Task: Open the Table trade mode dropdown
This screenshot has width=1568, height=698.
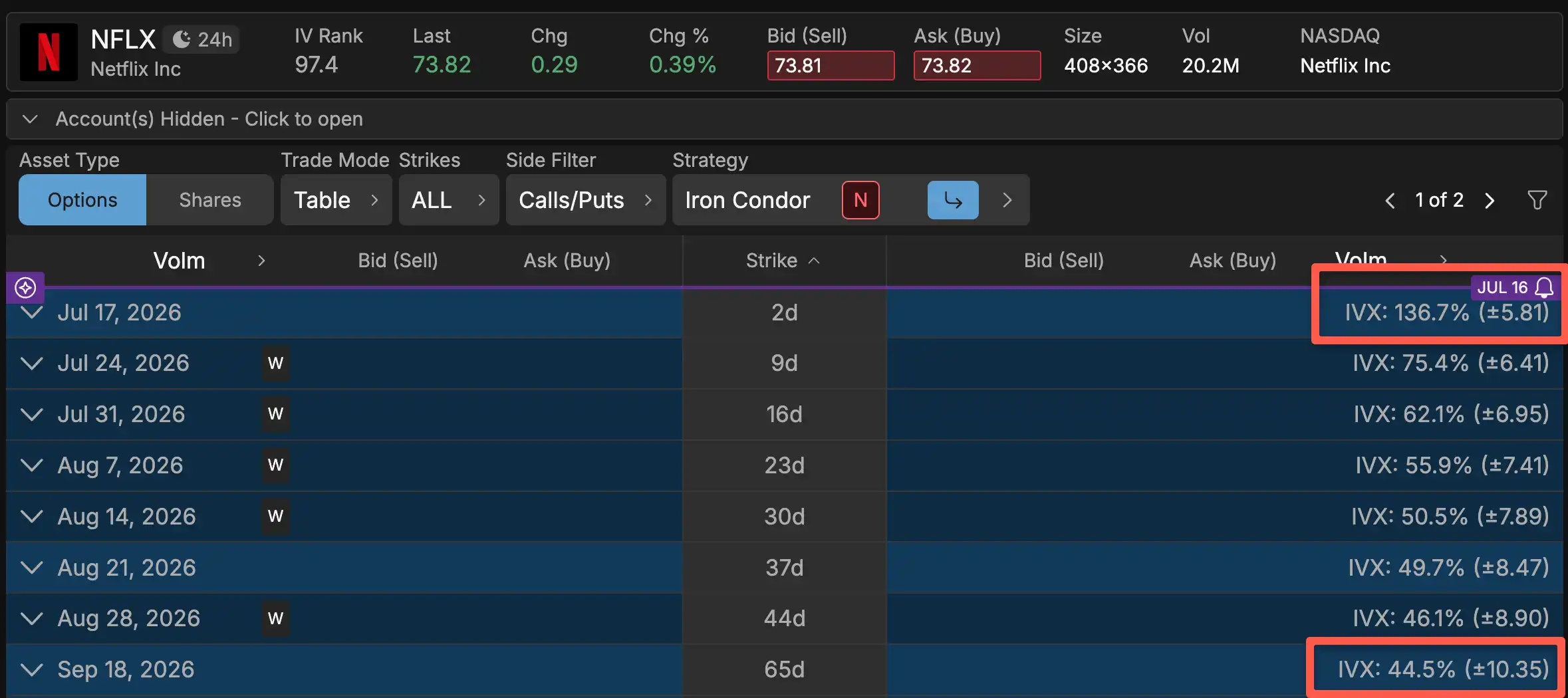Action: pos(336,200)
